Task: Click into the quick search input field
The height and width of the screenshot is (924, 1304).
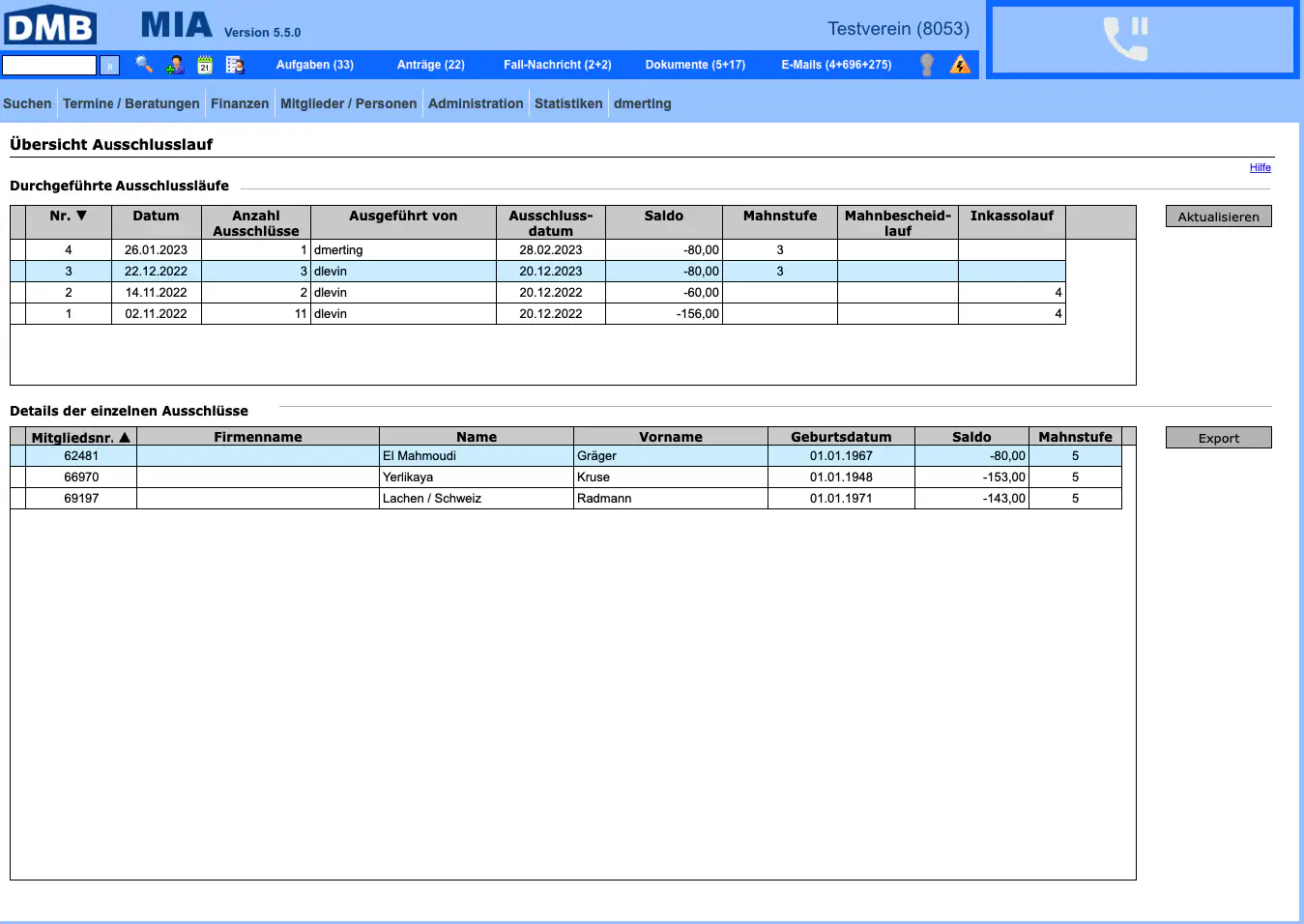Action: [49, 65]
